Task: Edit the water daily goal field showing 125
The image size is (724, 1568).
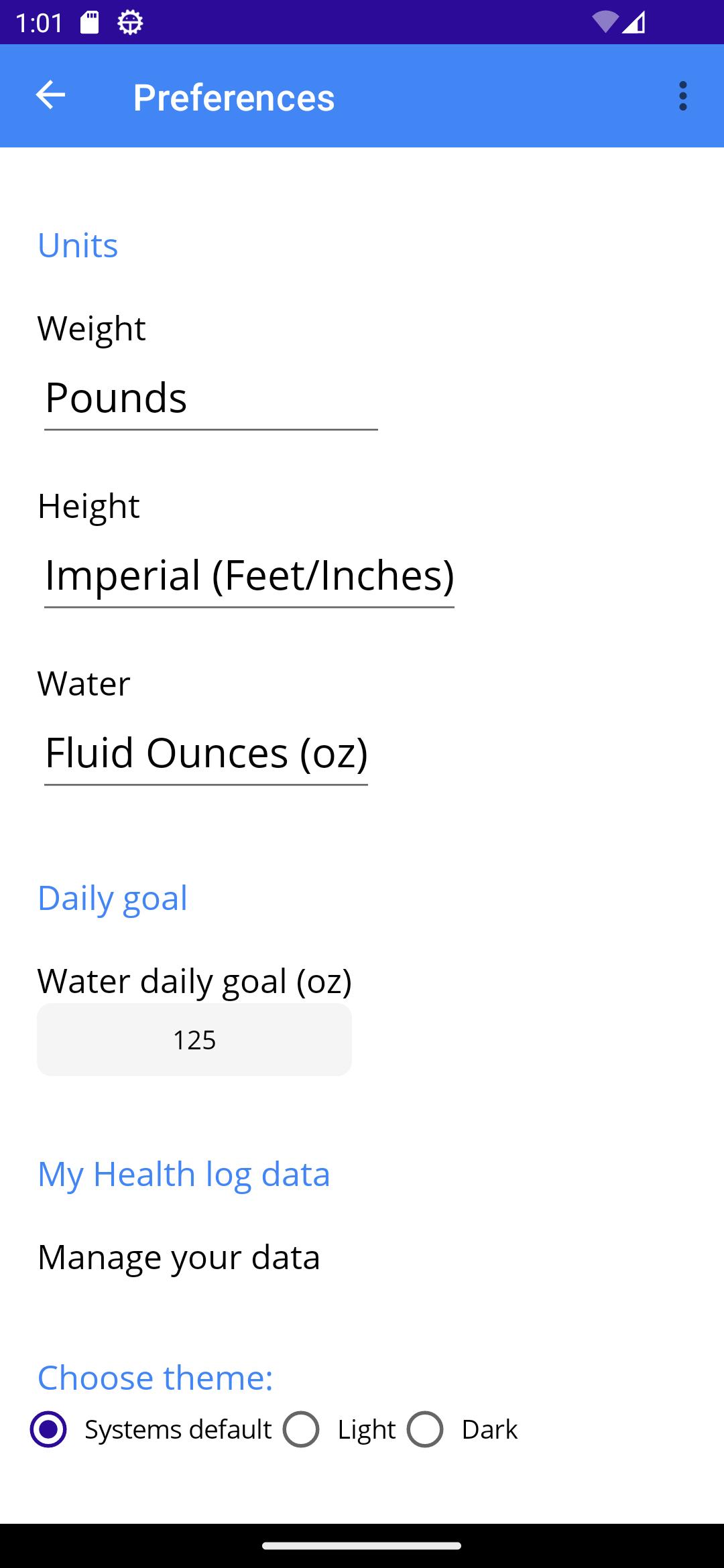Action: pyautogui.click(x=194, y=1039)
